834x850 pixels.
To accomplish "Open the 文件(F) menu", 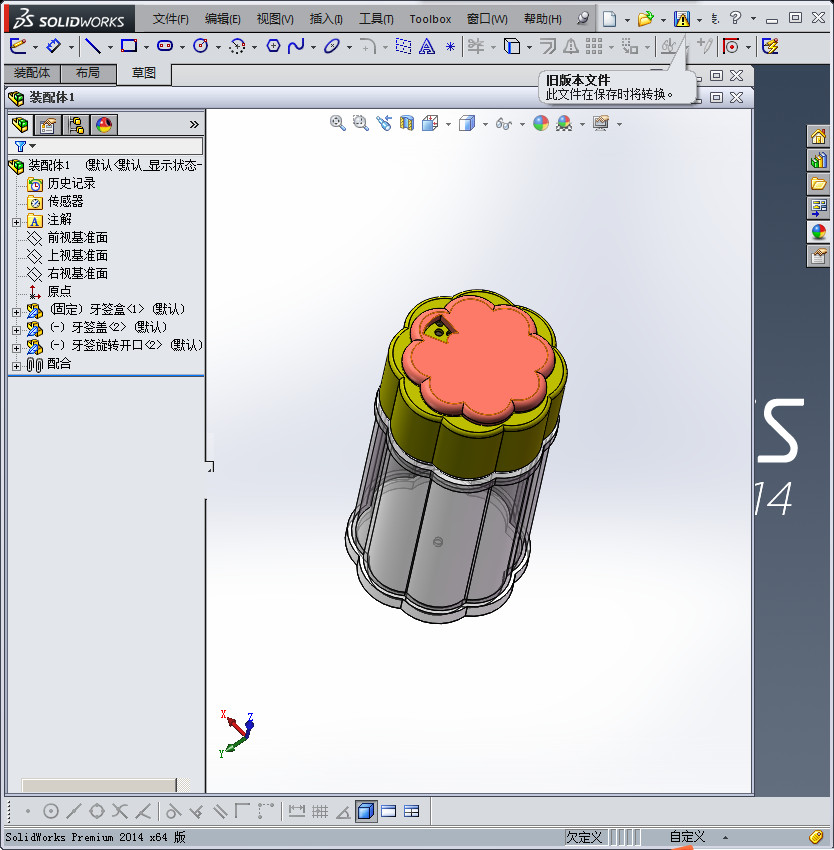I will click(171, 19).
